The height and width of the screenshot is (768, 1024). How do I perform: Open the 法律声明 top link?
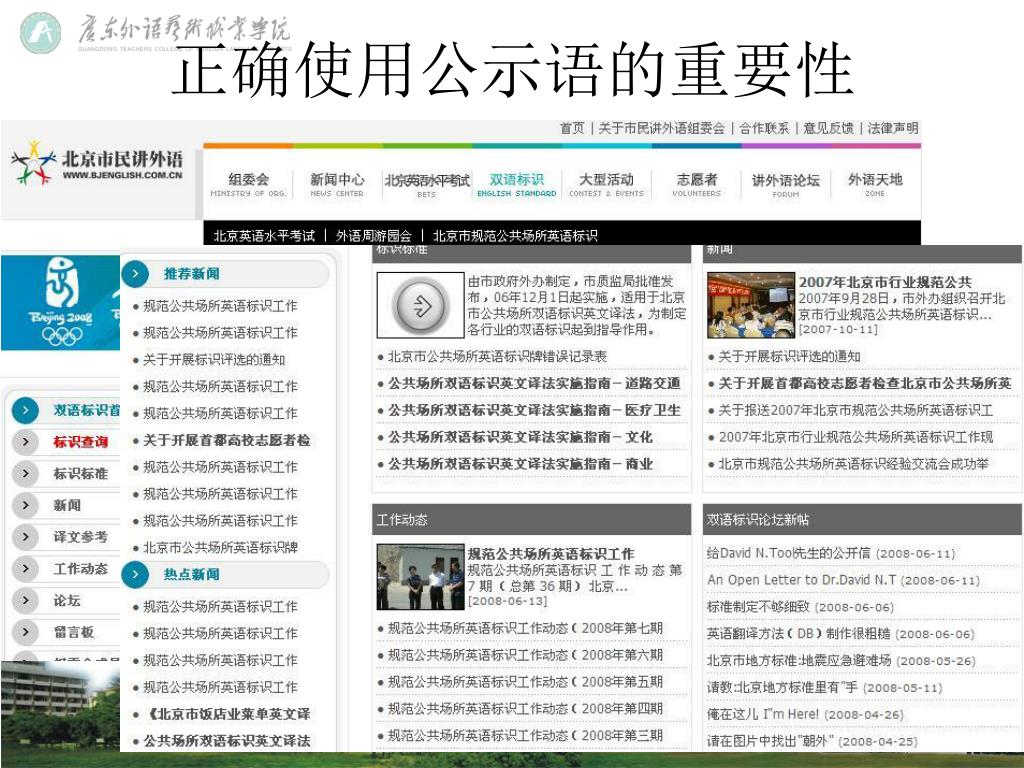893,128
